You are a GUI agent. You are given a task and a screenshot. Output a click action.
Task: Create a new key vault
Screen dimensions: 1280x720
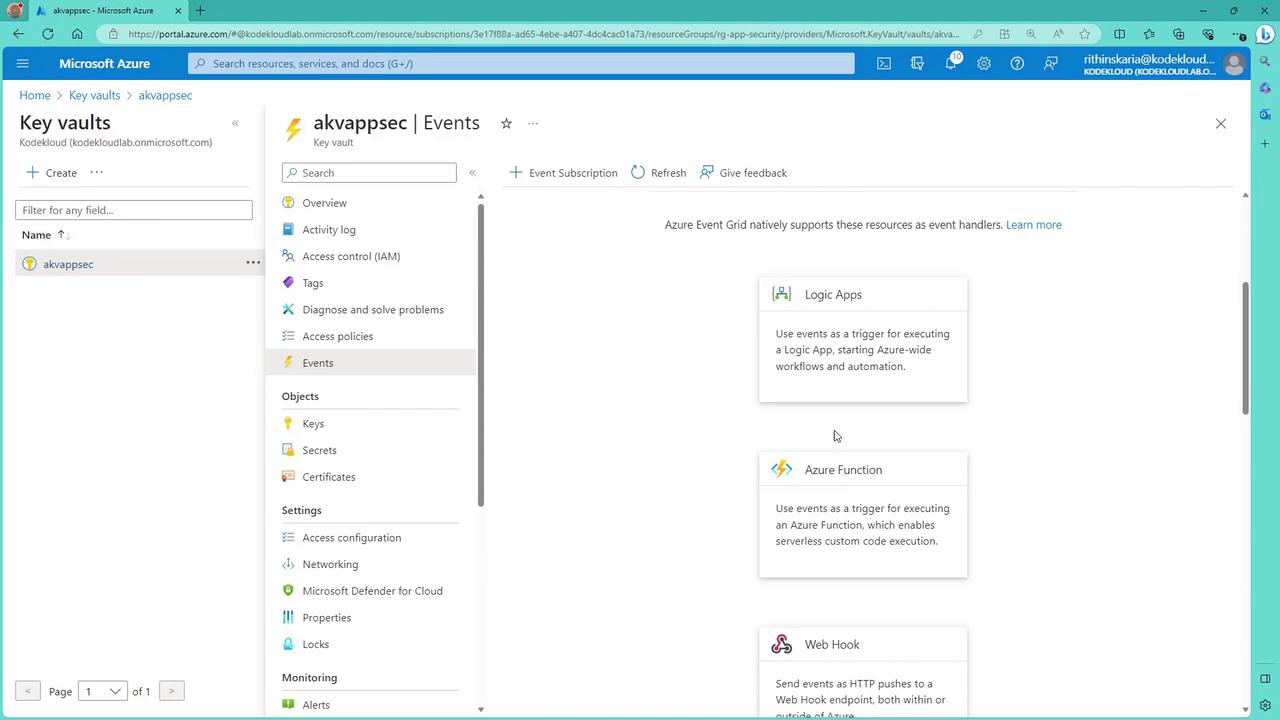click(x=51, y=173)
